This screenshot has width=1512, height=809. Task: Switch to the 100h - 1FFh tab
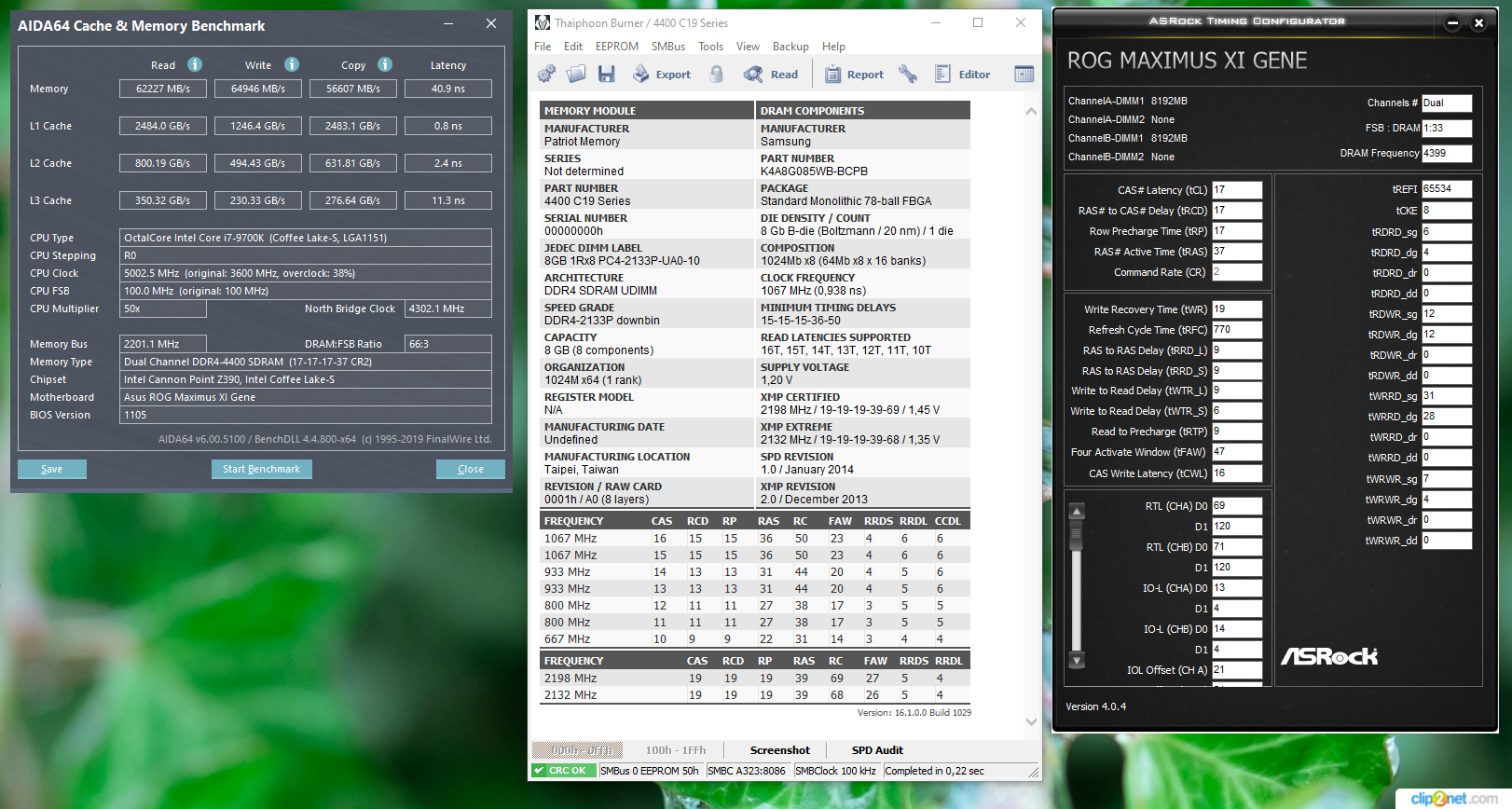(x=676, y=750)
